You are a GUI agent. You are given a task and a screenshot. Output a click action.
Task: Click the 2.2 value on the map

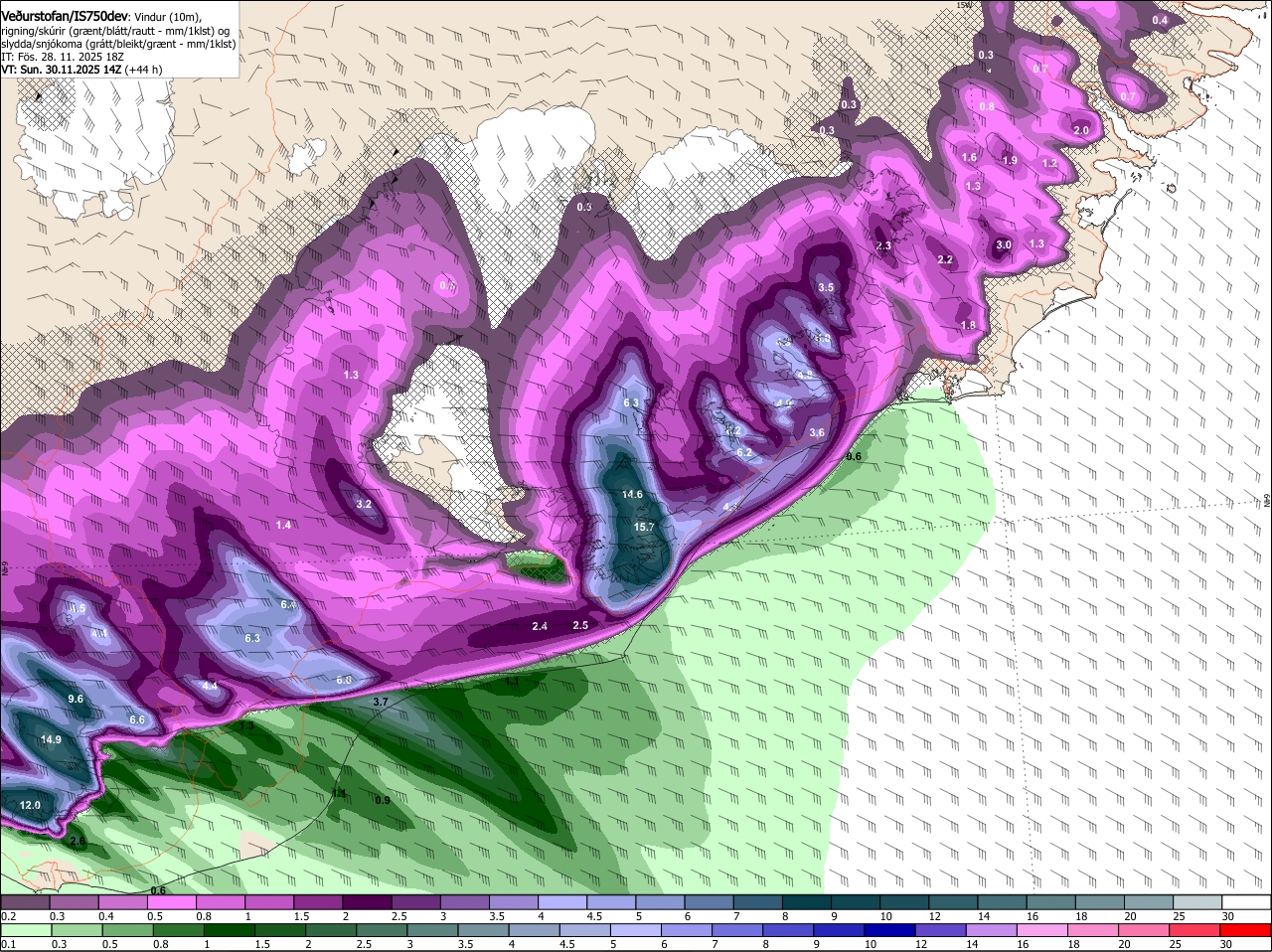[945, 260]
